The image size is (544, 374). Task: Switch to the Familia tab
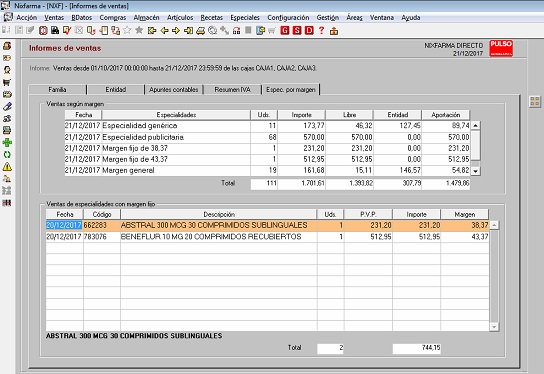click(x=57, y=90)
